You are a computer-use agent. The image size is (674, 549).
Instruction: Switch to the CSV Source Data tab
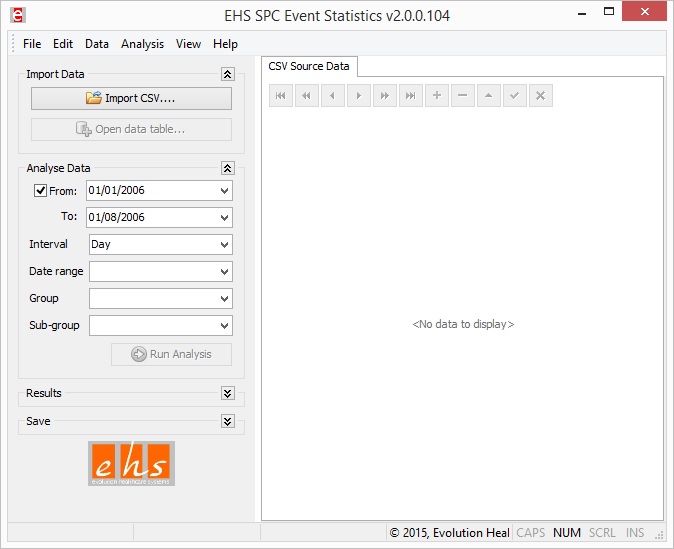(309, 66)
